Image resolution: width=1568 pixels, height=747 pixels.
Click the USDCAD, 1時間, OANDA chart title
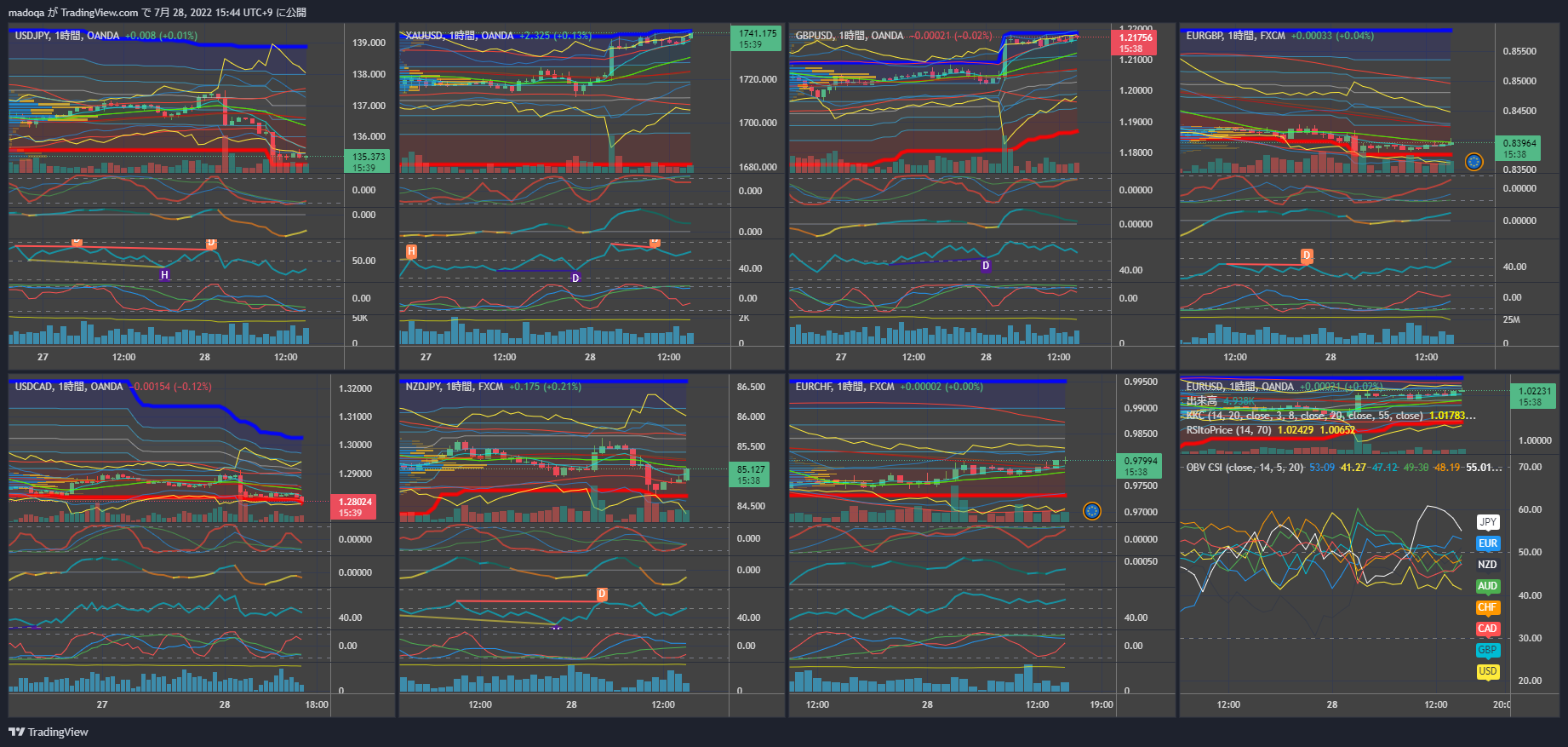coord(69,387)
